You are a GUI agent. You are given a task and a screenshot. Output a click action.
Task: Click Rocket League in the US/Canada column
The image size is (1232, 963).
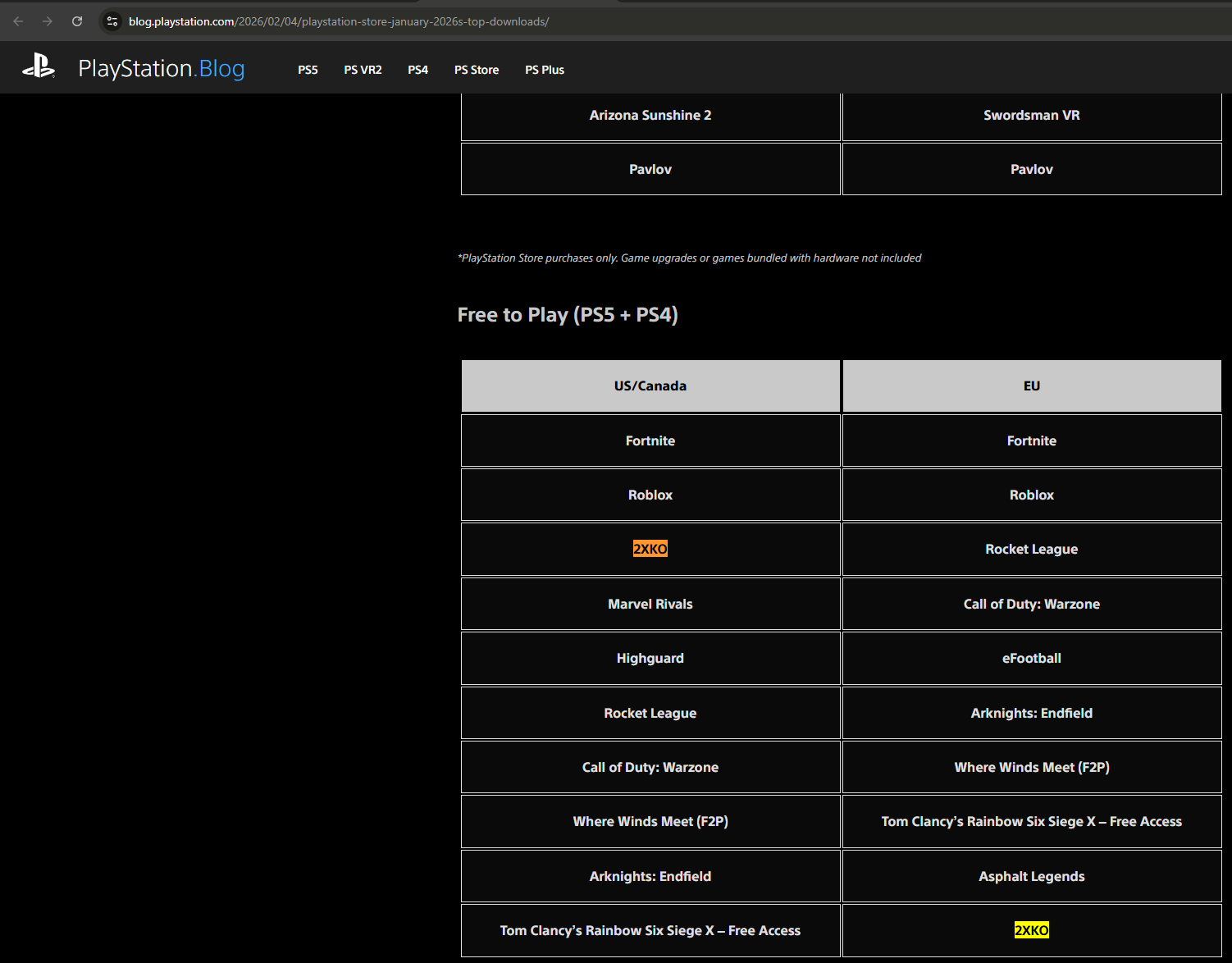(650, 713)
